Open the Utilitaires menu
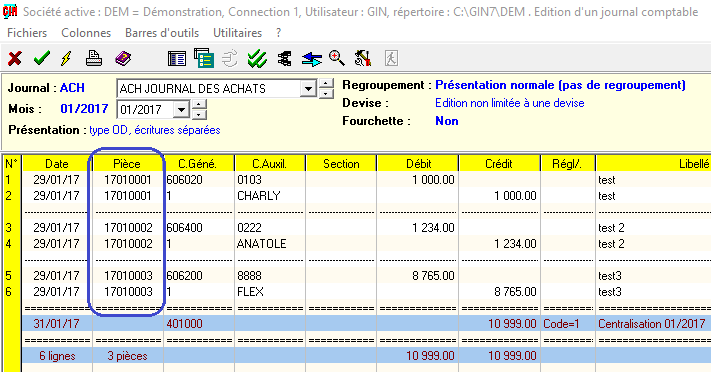This screenshot has width=711, height=372. pos(238,33)
